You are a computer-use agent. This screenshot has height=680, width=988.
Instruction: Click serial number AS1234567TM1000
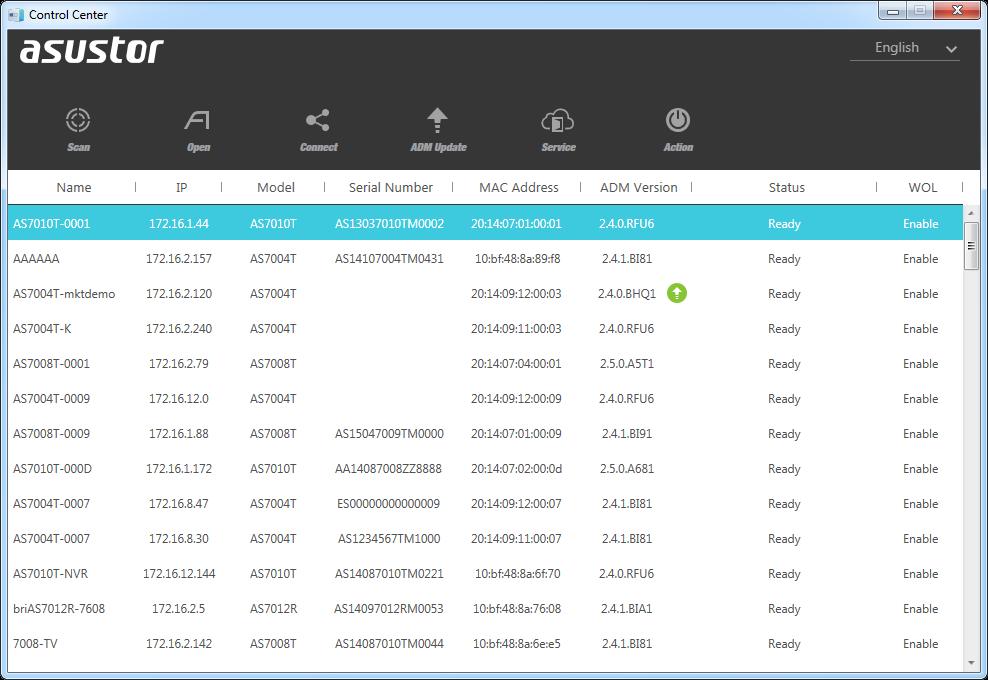point(389,538)
